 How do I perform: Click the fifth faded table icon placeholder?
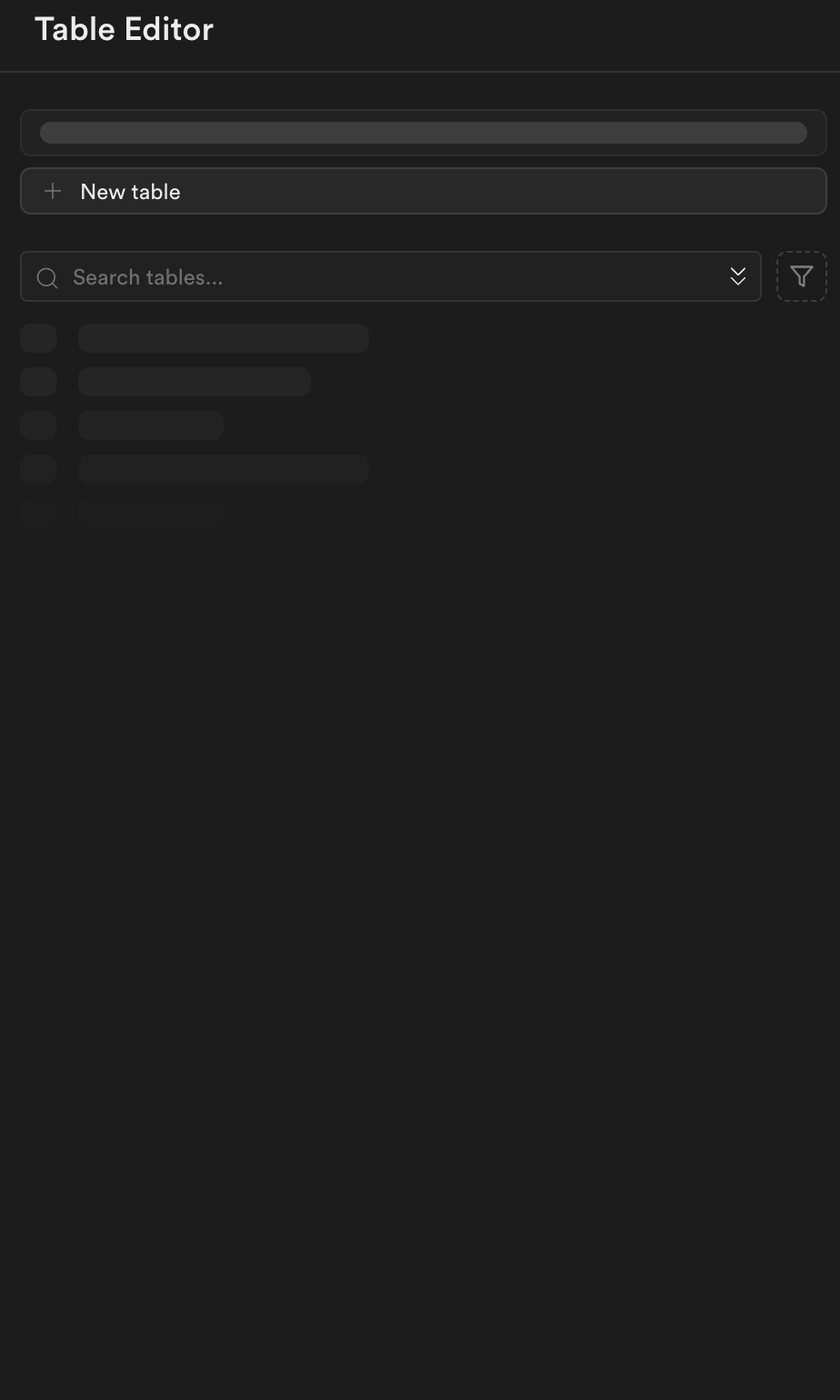[38, 513]
